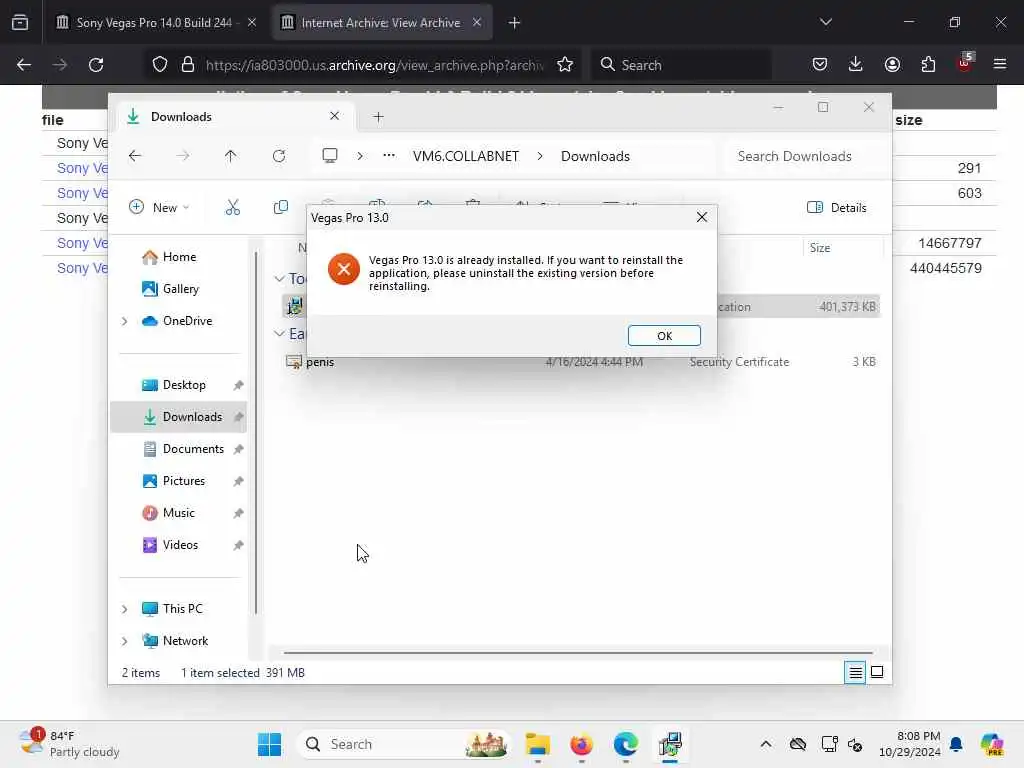Screen dimensions: 1024x768
Task: Close the Vegas Pro 13.0 error dialog
Action: point(701,217)
